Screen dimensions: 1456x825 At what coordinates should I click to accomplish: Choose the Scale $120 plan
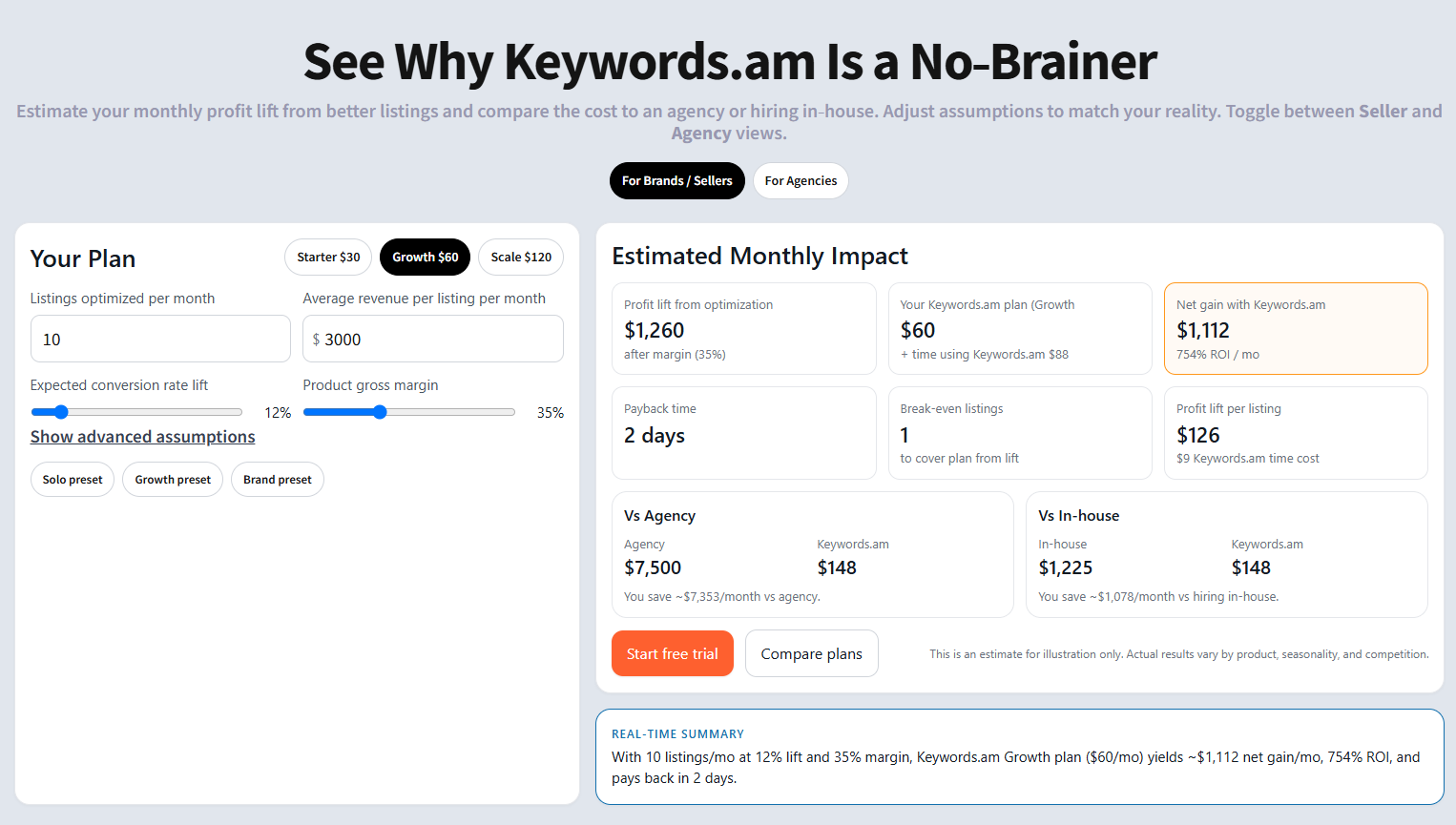pos(521,258)
